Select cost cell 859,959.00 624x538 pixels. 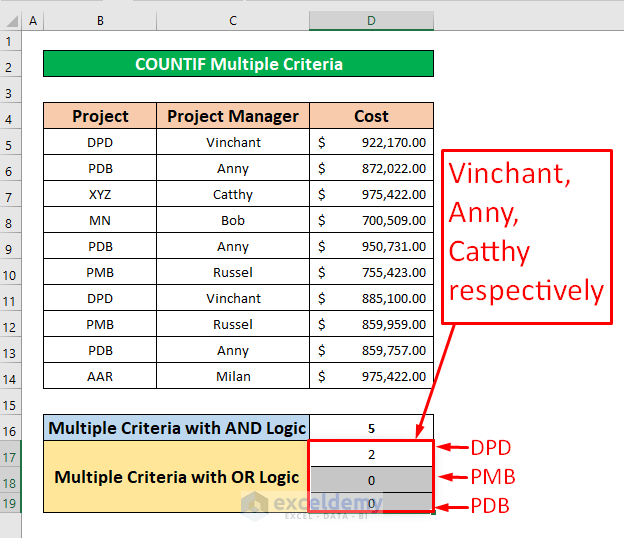371,324
